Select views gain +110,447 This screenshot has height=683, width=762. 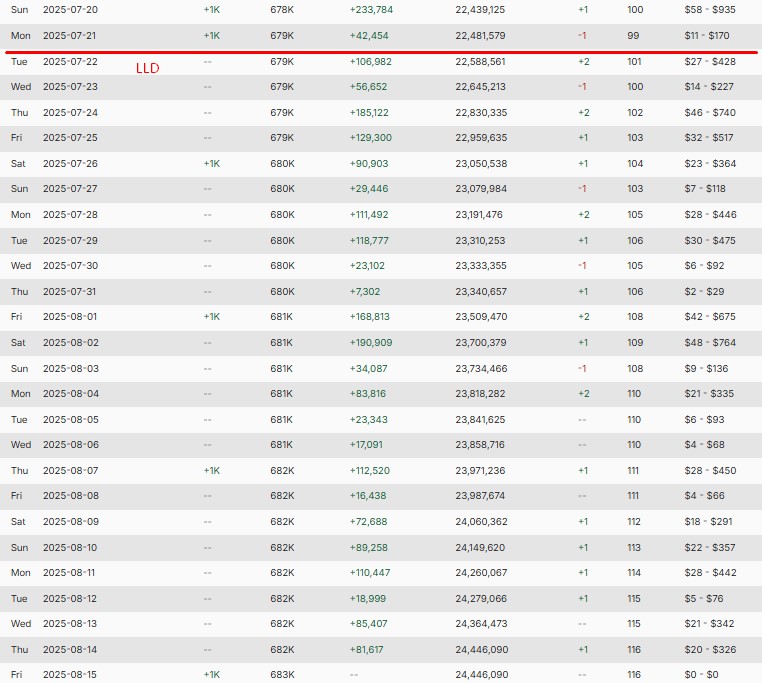[370, 573]
